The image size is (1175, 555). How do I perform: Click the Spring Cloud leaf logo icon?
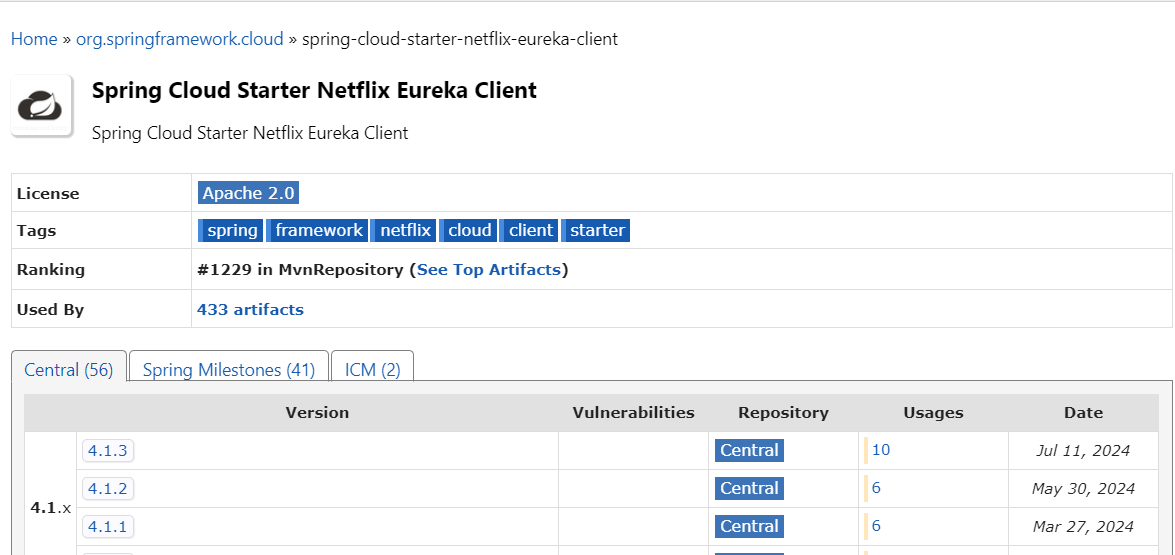point(42,106)
